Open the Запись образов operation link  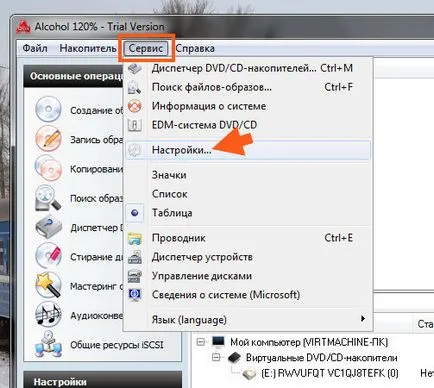pos(96,139)
